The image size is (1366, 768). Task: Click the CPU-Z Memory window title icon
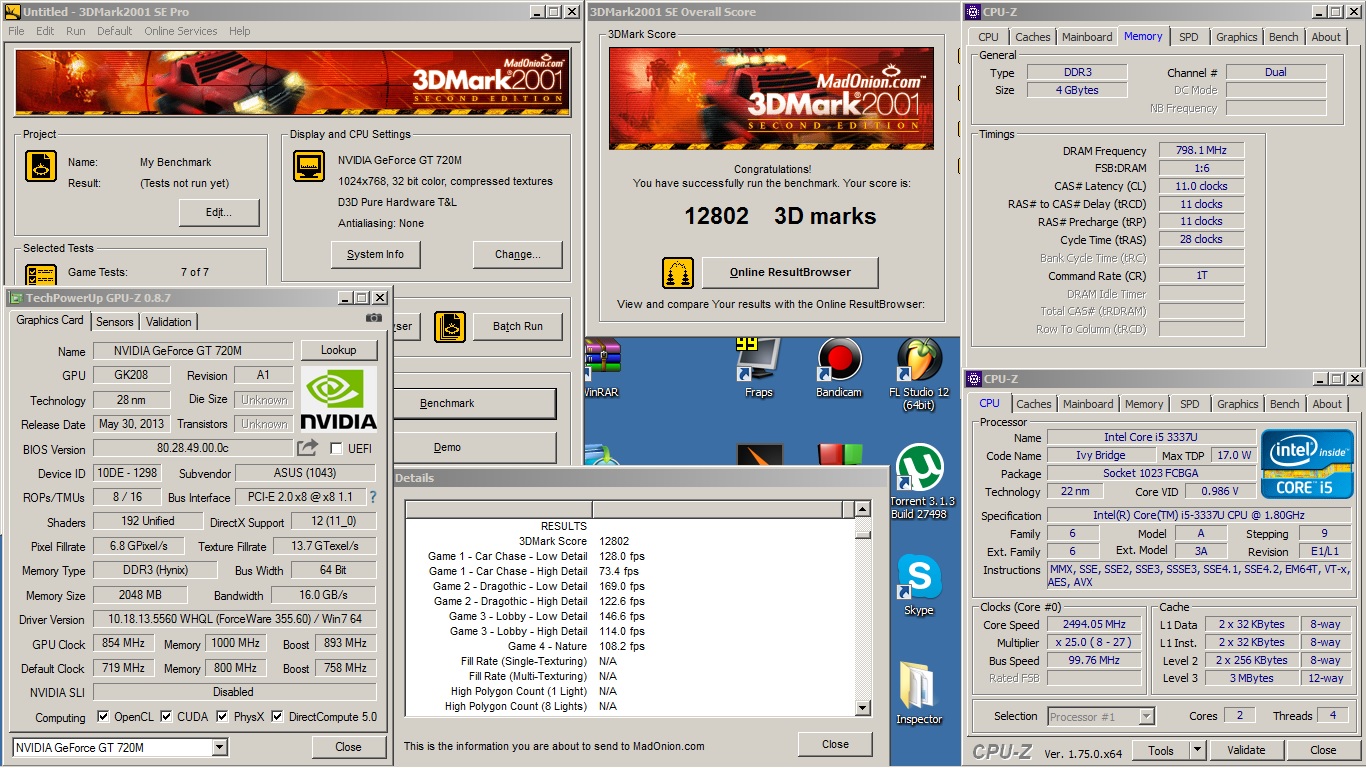click(973, 12)
